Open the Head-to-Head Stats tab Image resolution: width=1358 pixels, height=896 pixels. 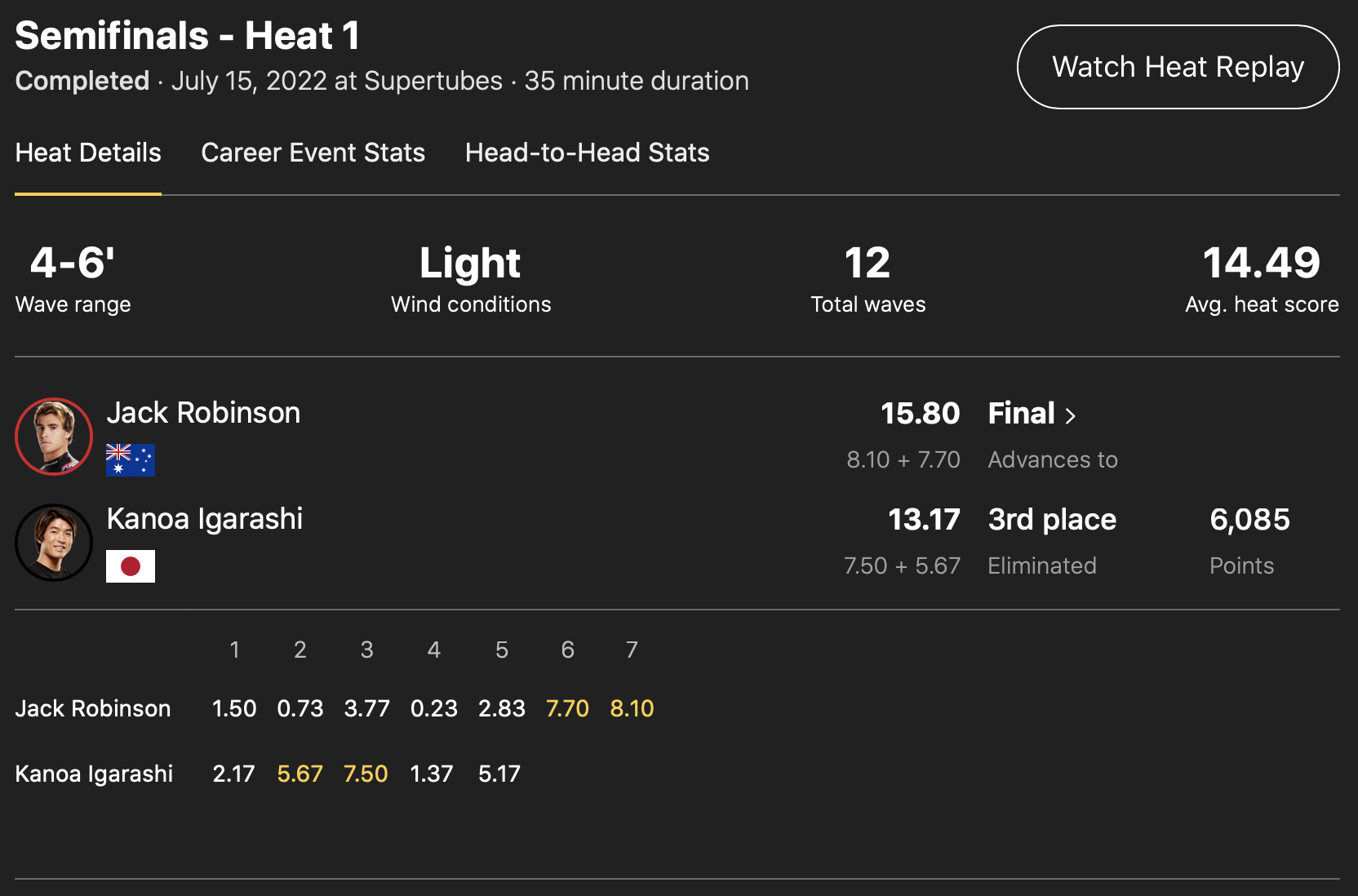[x=587, y=153]
